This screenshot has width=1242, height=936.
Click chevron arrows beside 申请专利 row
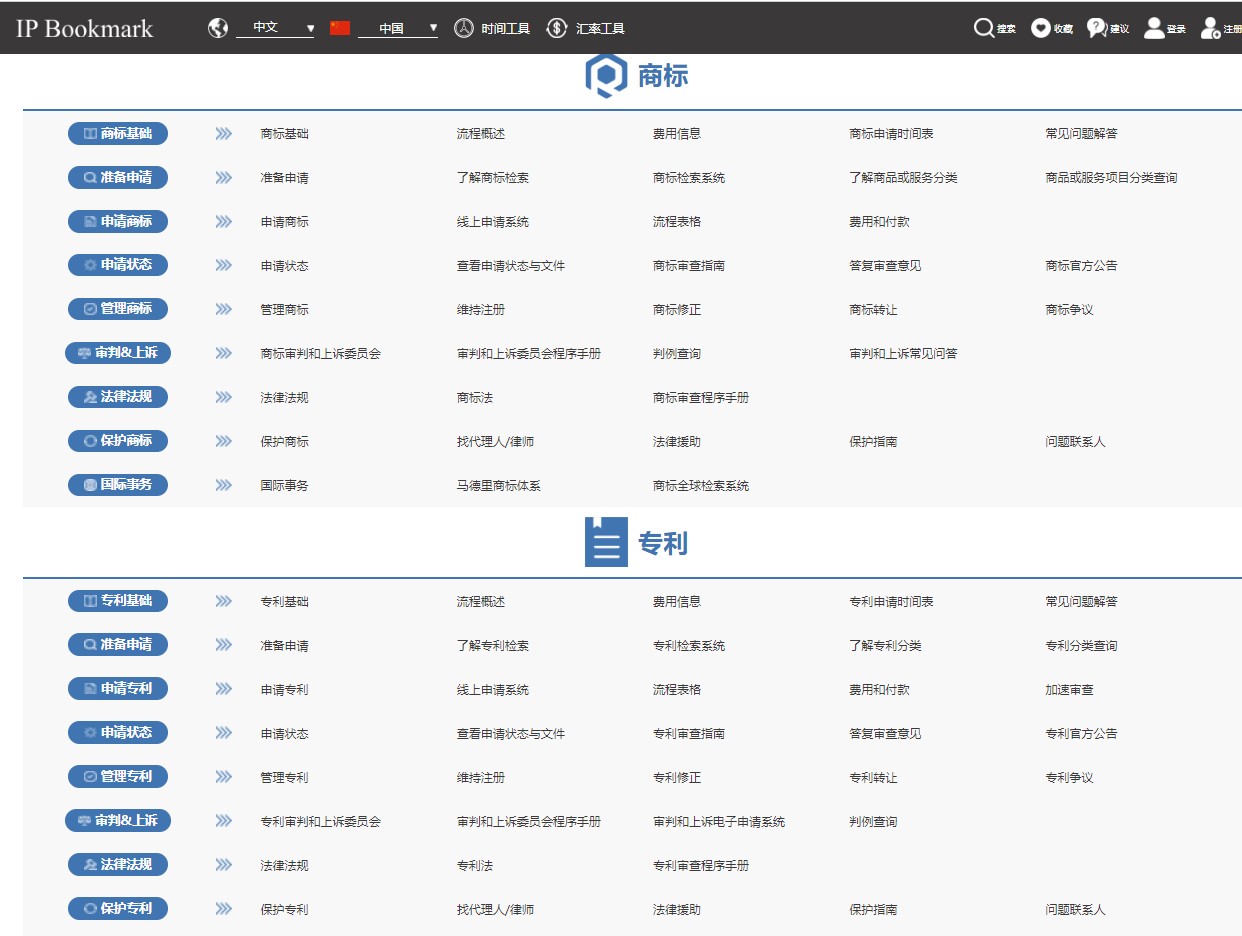[x=224, y=689]
